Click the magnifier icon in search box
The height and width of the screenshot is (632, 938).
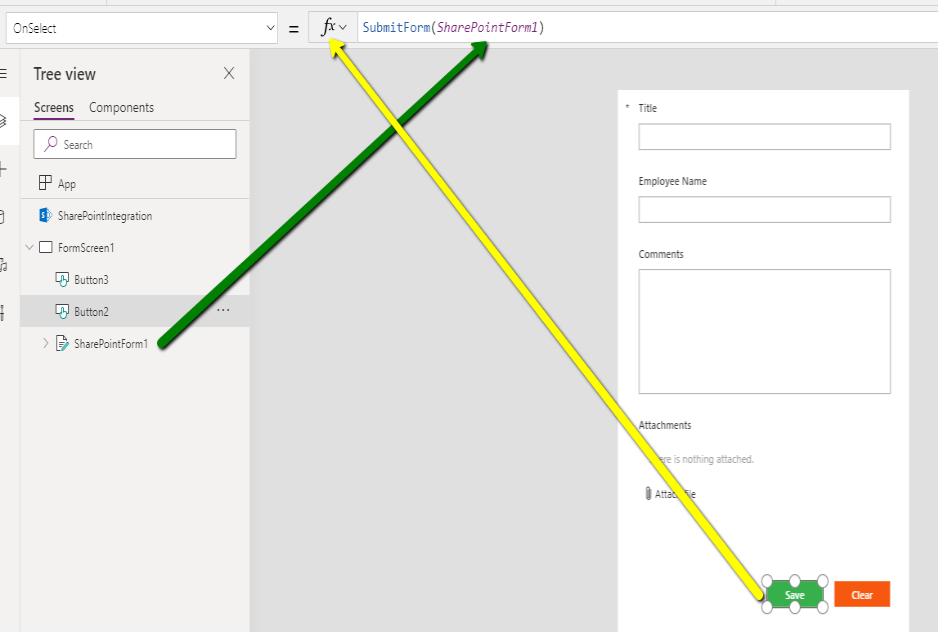[51, 144]
